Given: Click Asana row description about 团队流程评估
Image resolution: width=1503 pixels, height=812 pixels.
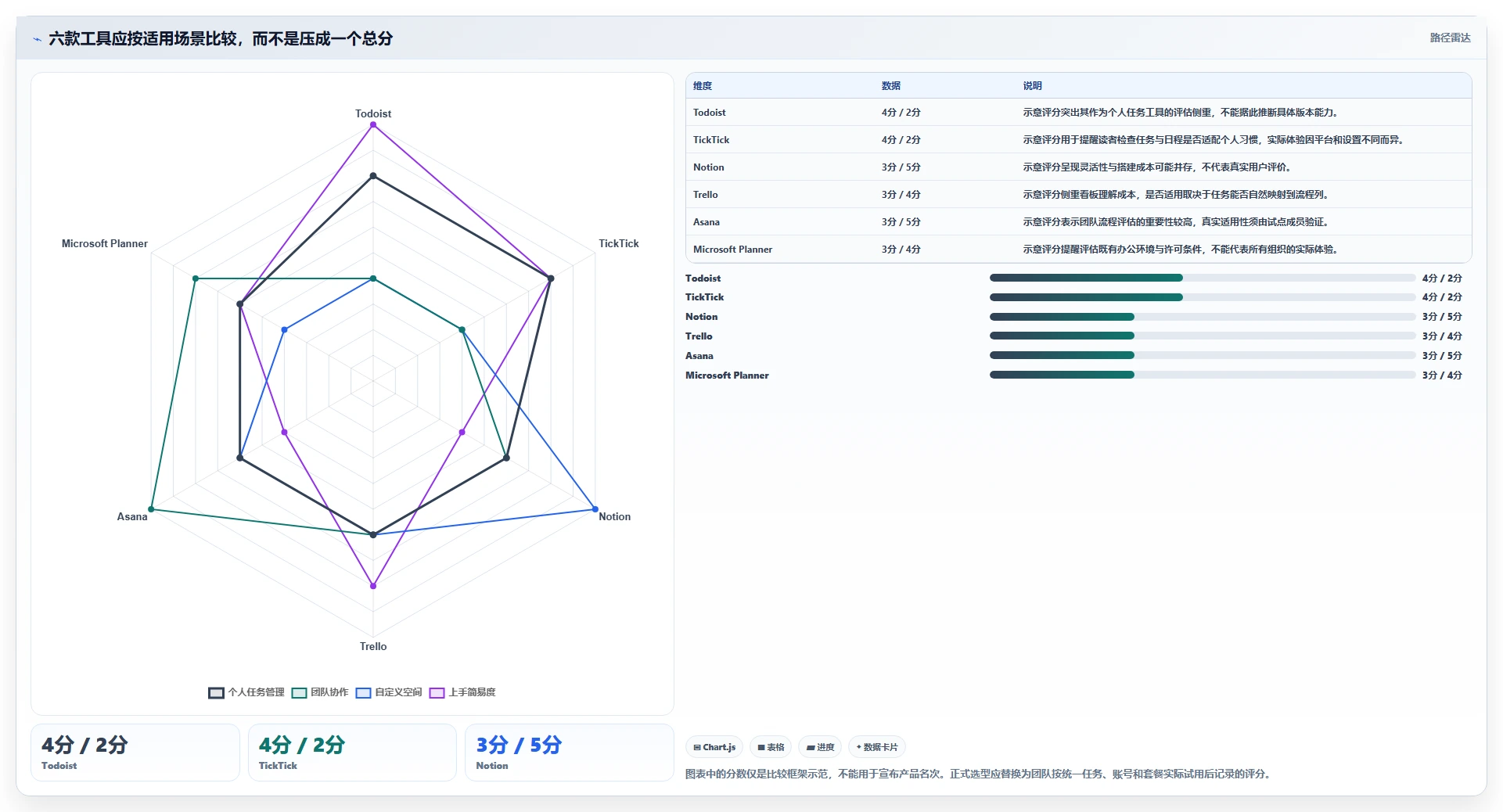Looking at the screenshot, I should [x=1178, y=222].
